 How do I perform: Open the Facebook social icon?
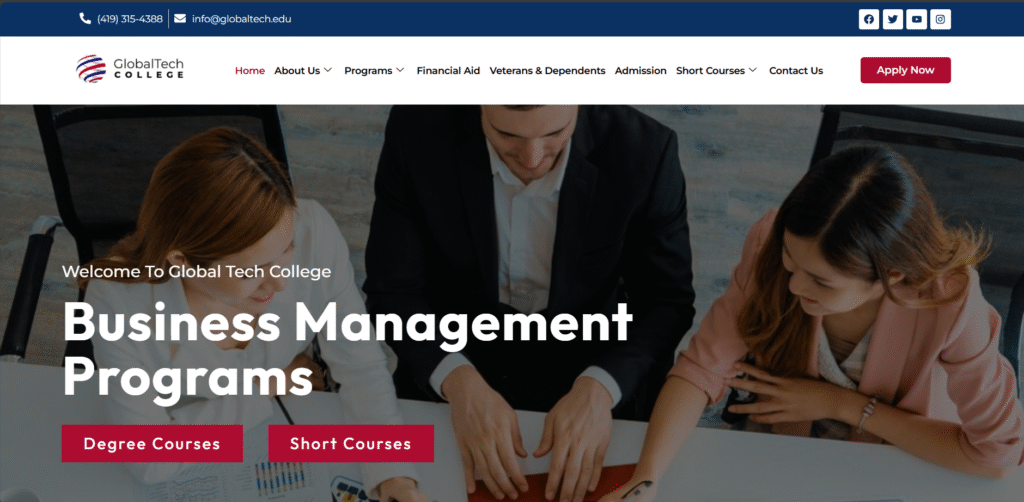(x=869, y=20)
